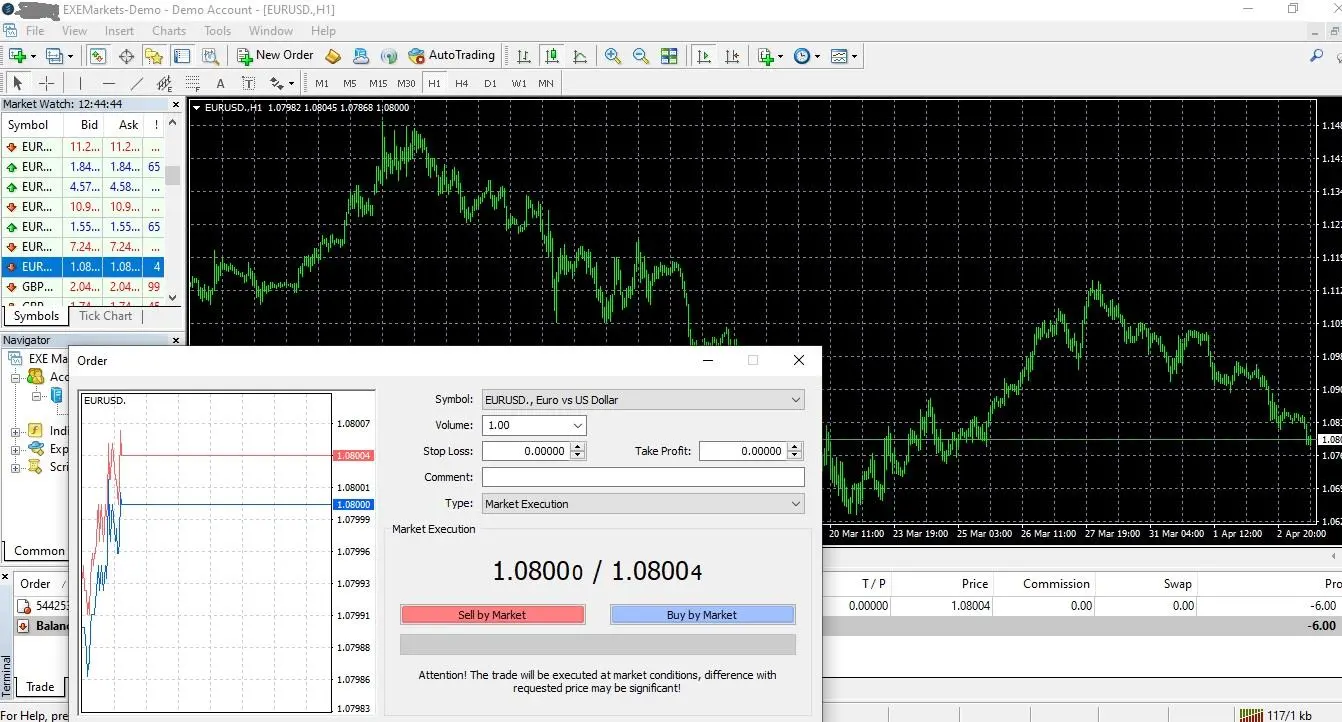This screenshot has width=1342, height=722.
Task: Select the Fibonacci retracement tool
Action: pos(193,83)
